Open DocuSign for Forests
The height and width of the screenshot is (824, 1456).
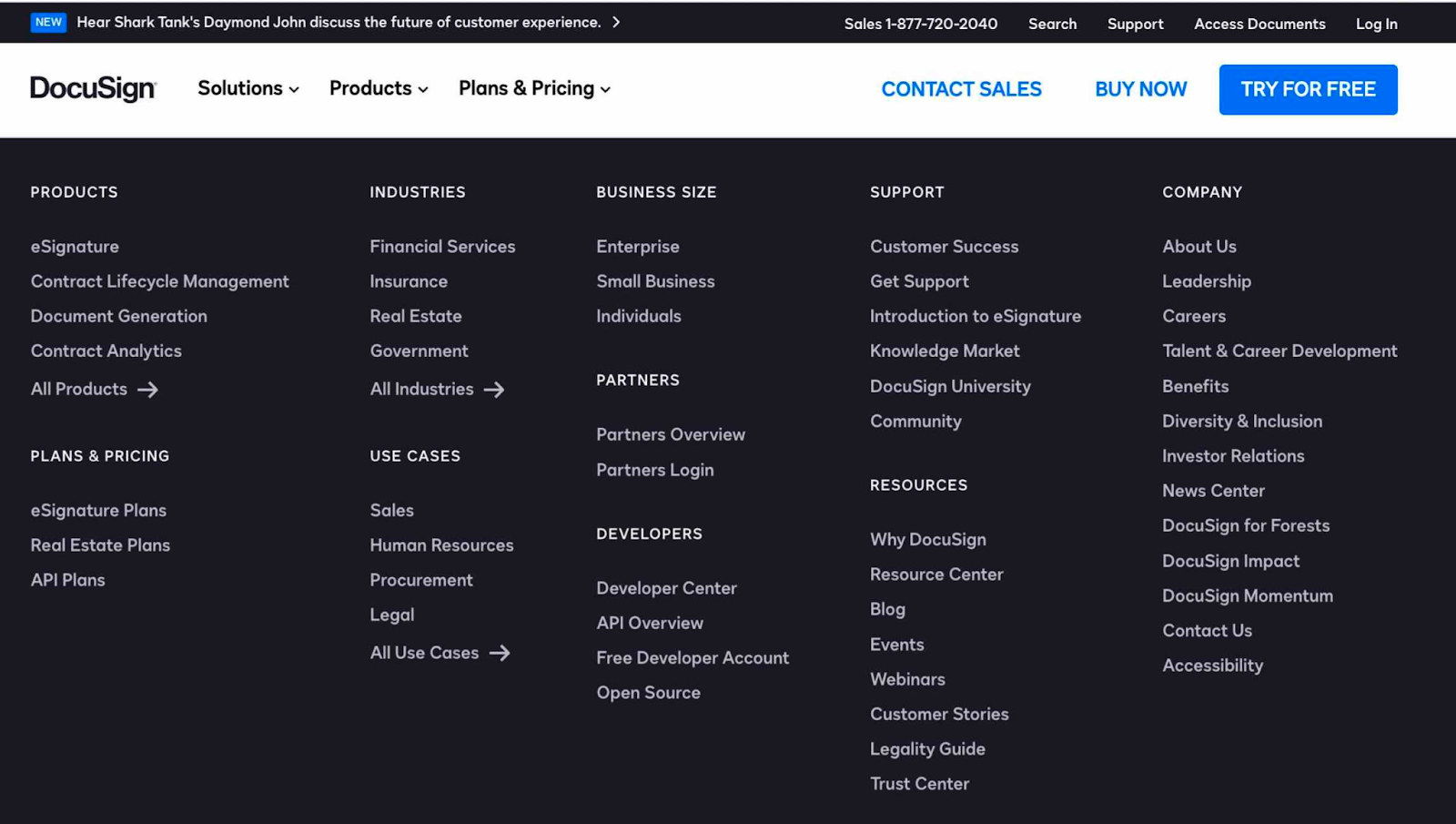pos(1246,525)
